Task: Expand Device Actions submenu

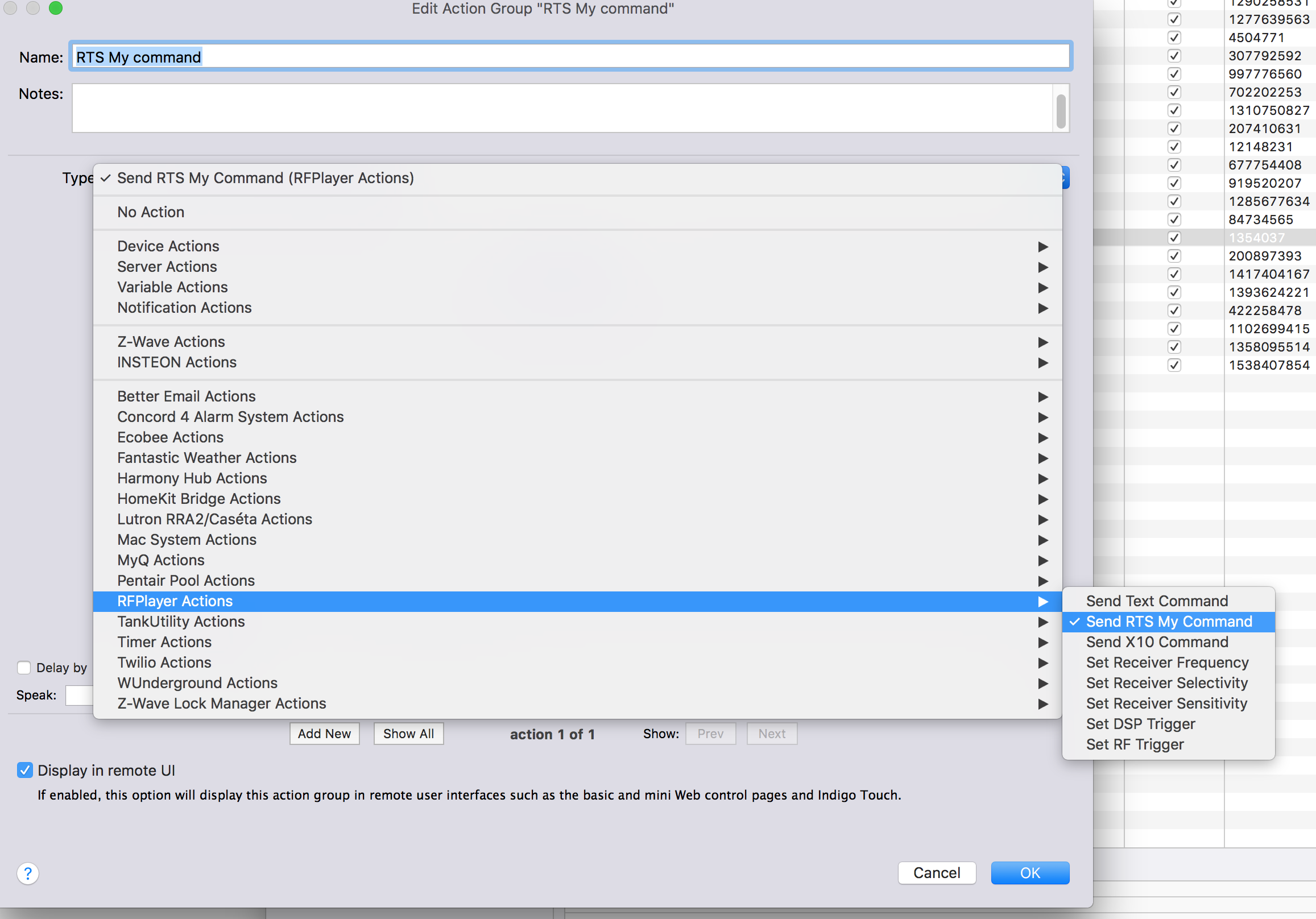Action: coord(578,246)
